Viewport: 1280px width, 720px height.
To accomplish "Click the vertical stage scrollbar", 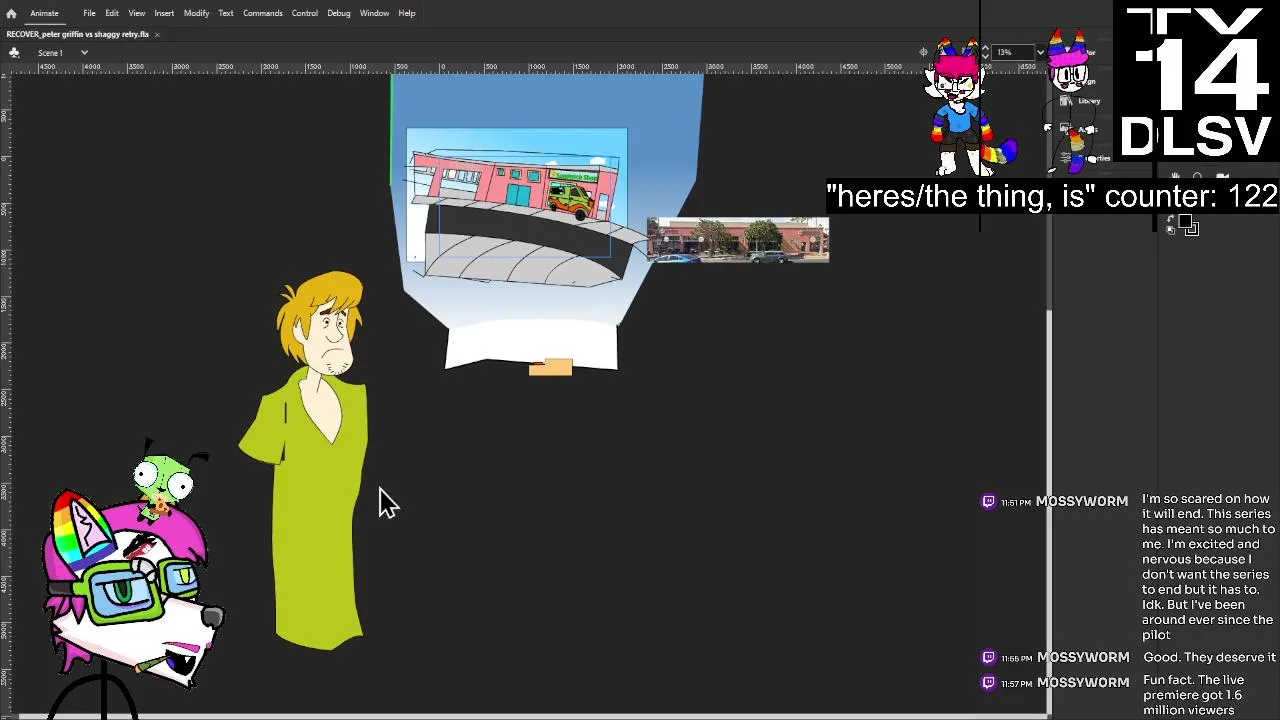I will coord(1048,510).
